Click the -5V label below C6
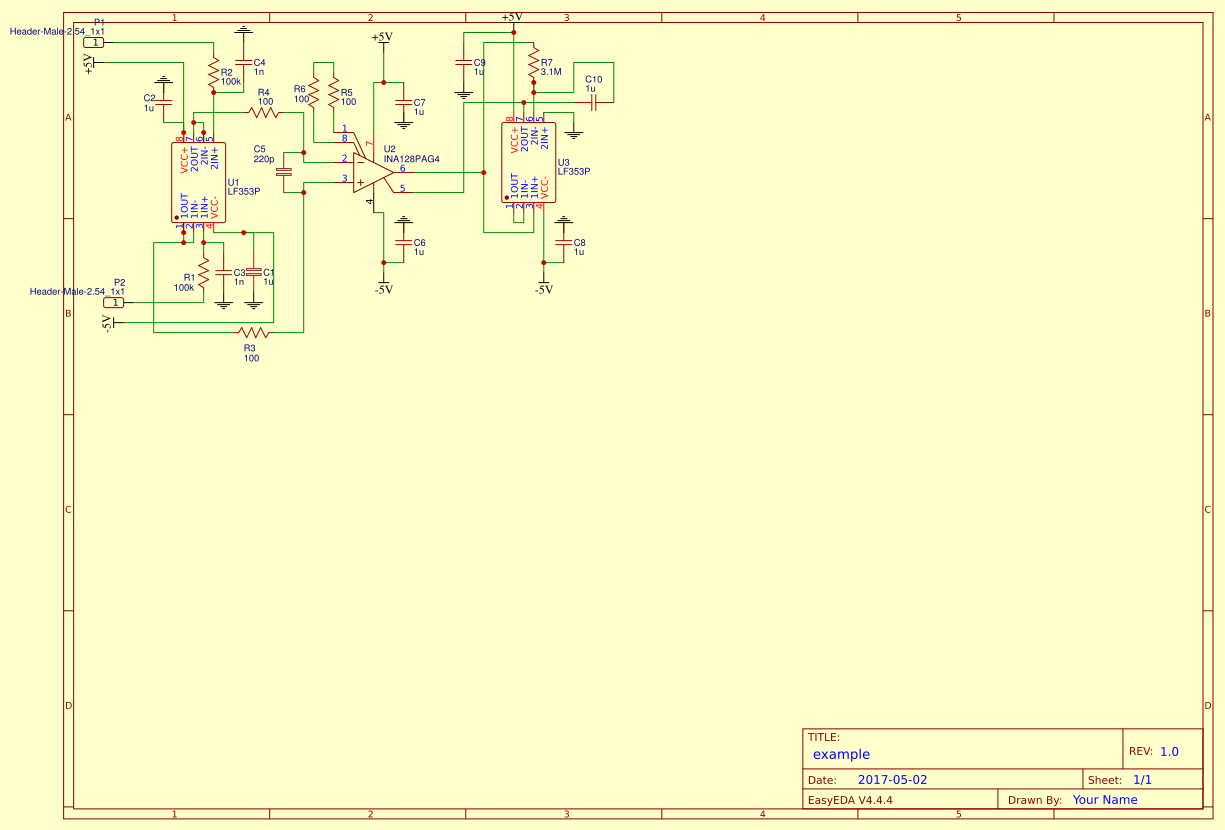Image resolution: width=1225 pixels, height=830 pixels. pyautogui.click(x=383, y=289)
